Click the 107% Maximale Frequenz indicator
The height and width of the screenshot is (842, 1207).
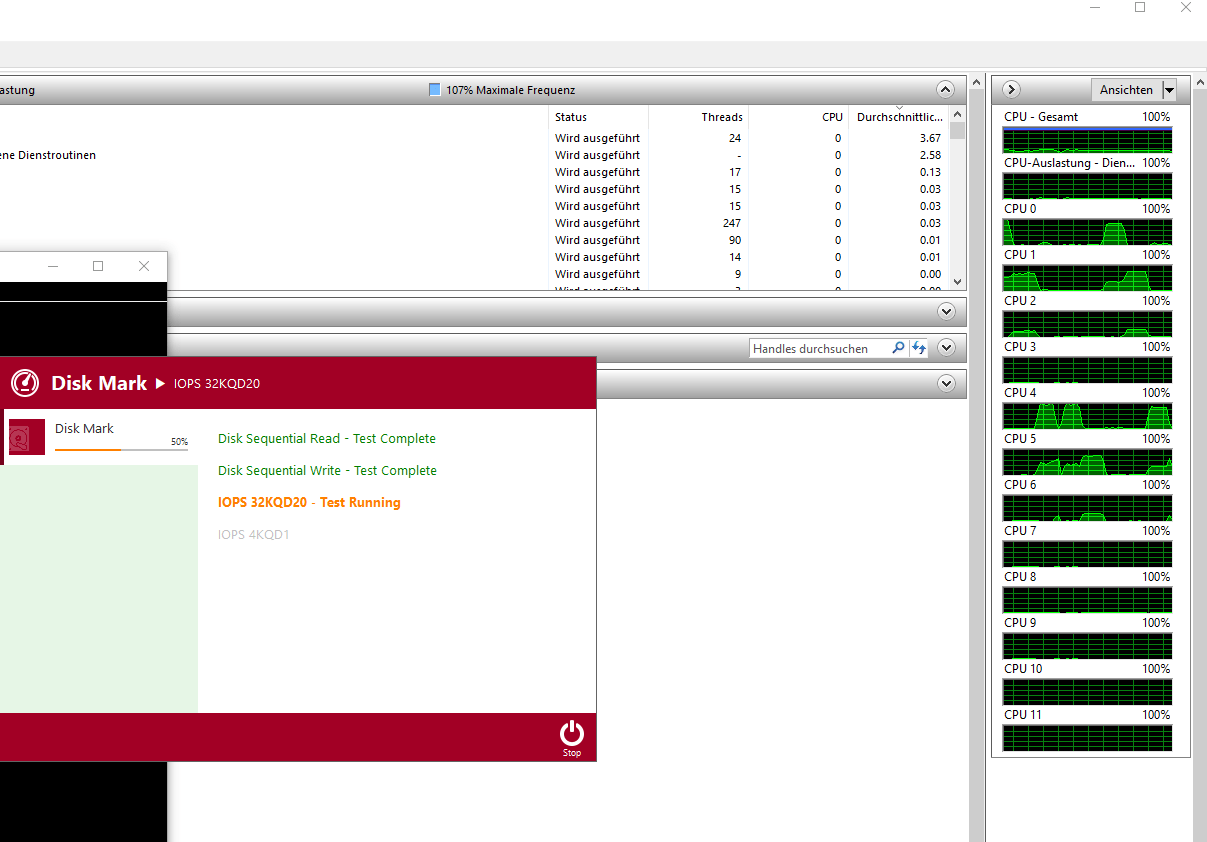pyautogui.click(x=502, y=90)
